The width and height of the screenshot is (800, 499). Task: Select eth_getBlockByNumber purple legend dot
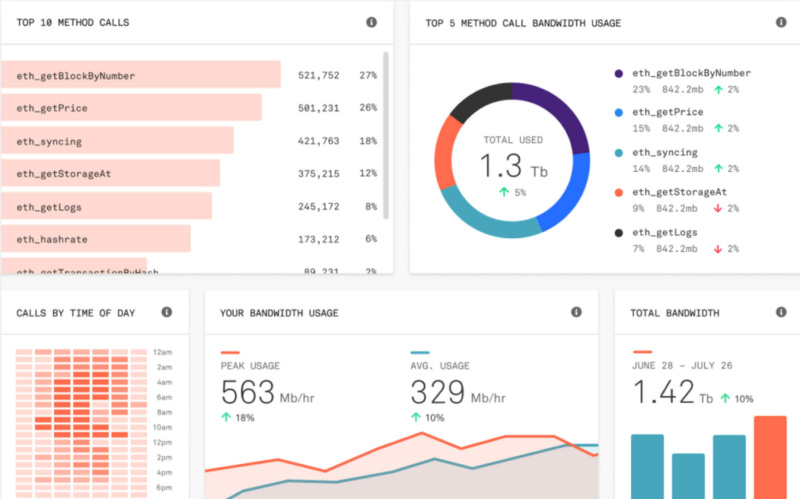[618, 73]
